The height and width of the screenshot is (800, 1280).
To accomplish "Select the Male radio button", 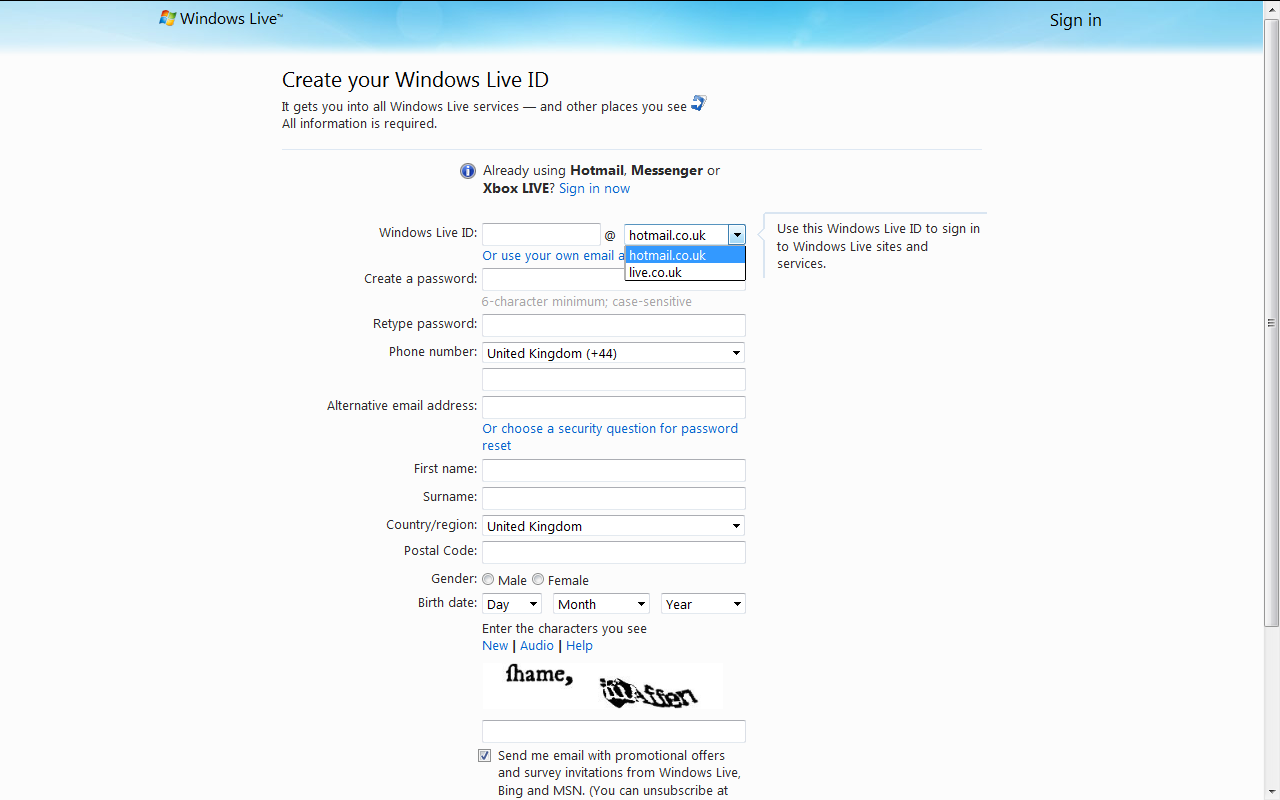I will 488,579.
